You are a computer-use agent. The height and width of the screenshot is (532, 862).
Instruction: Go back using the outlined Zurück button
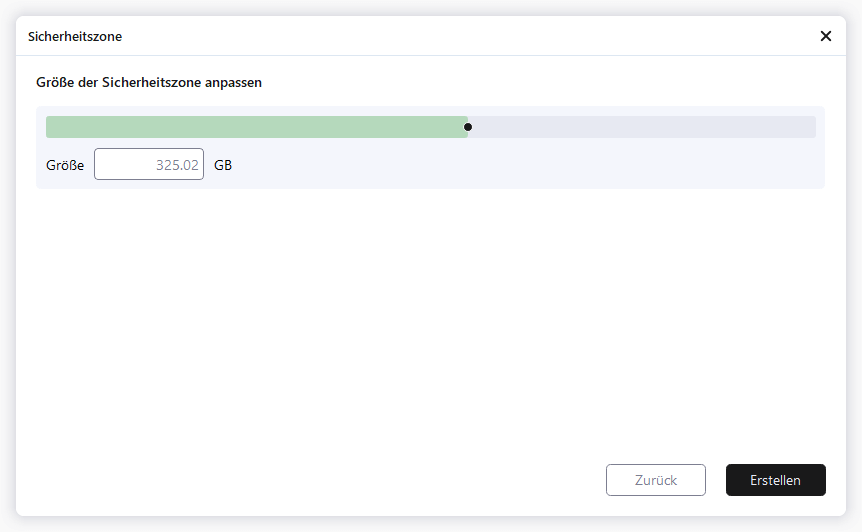pos(656,480)
